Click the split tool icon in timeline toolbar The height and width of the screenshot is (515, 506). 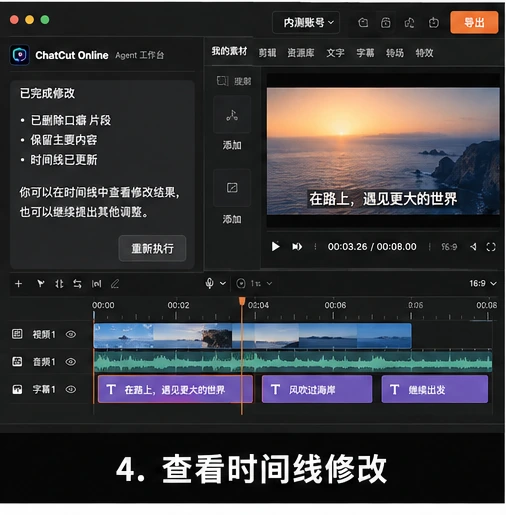click(x=59, y=284)
